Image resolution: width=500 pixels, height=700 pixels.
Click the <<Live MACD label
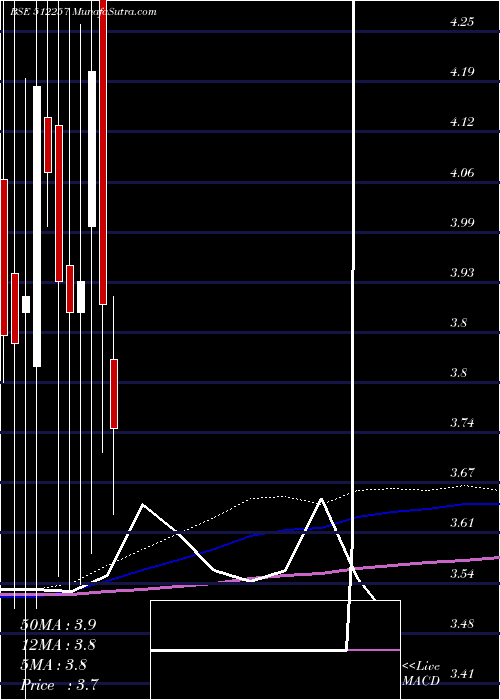pos(421,674)
